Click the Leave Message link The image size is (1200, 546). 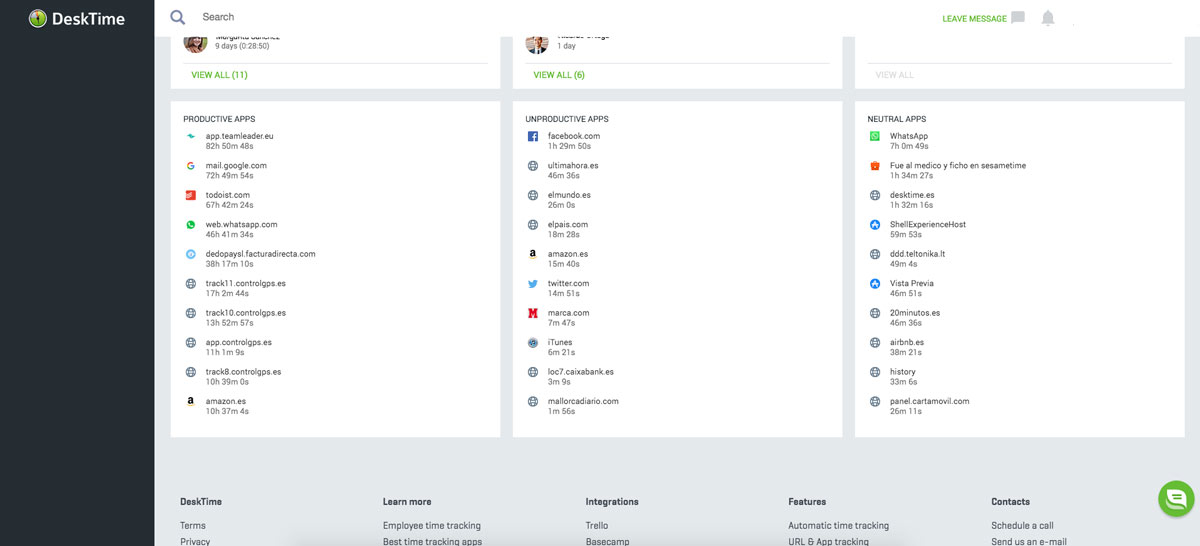click(x=974, y=19)
